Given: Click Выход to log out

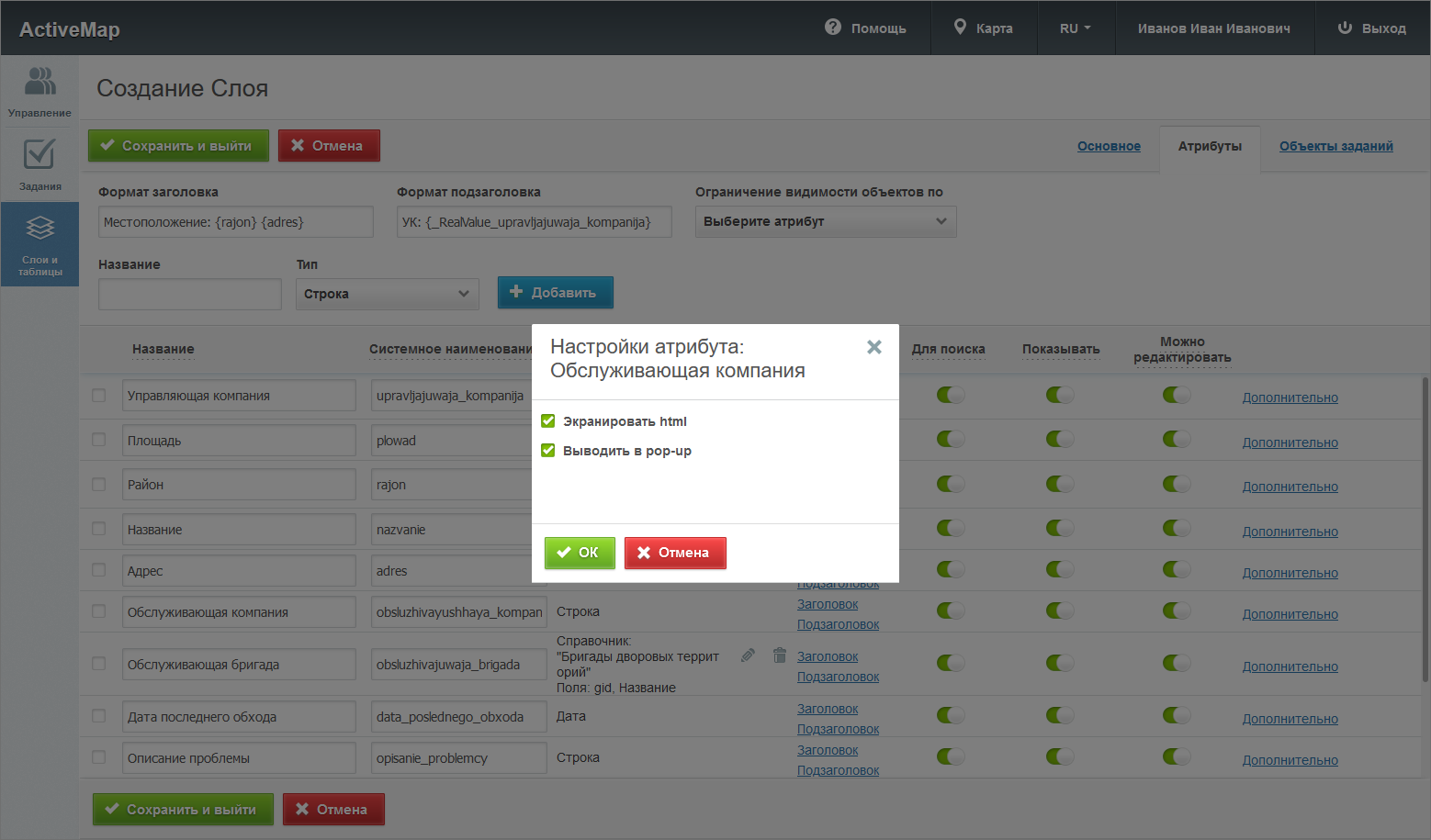Looking at the screenshot, I should point(1371,28).
